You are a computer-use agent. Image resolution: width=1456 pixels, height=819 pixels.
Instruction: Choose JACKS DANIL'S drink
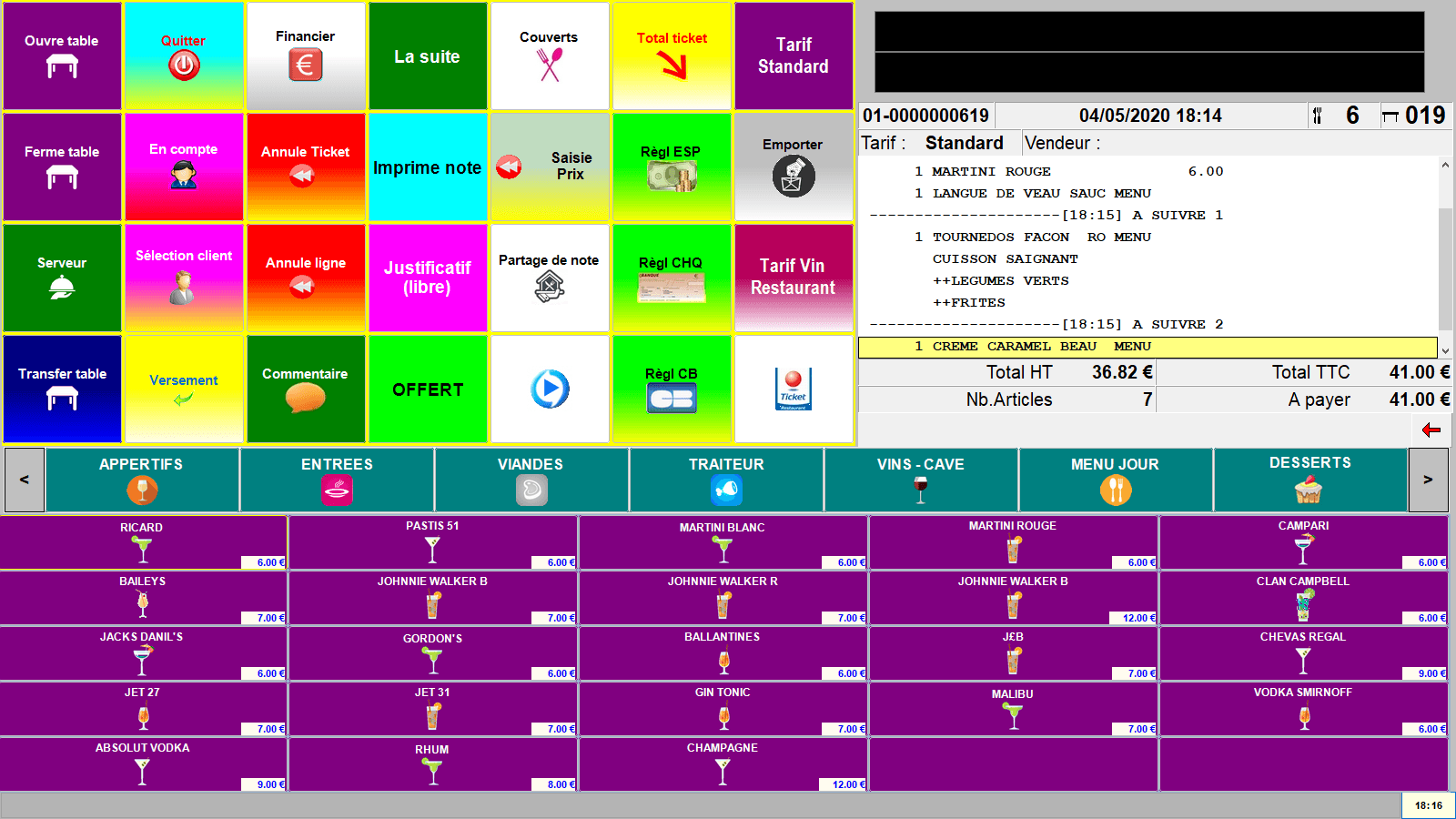click(x=144, y=654)
